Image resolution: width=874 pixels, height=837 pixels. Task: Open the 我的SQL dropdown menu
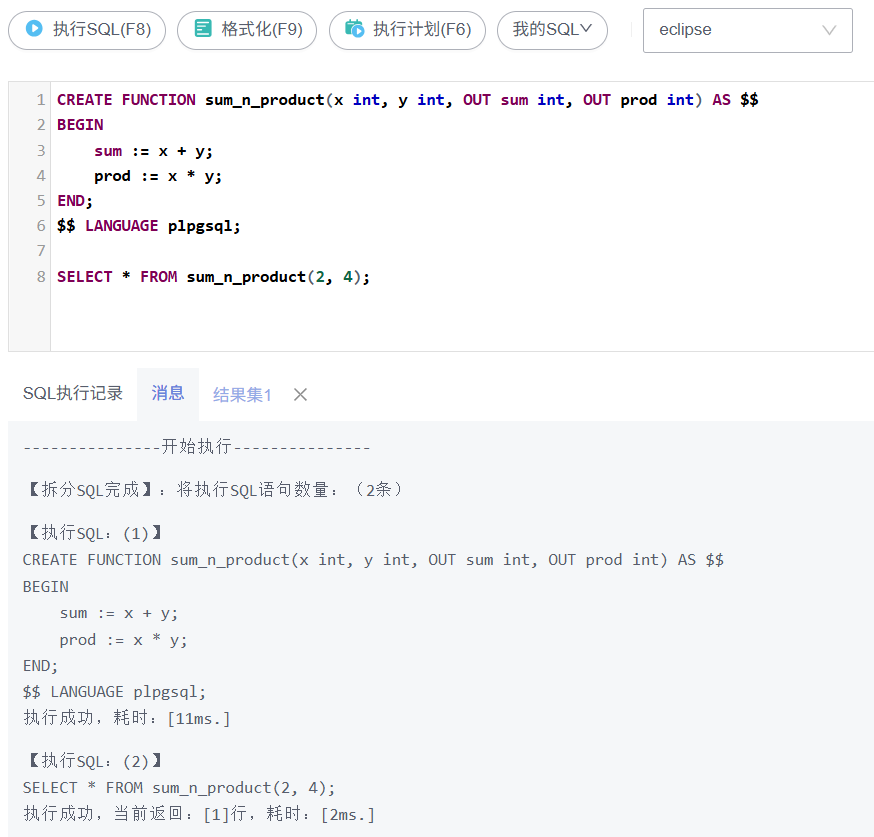[x=552, y=30]
